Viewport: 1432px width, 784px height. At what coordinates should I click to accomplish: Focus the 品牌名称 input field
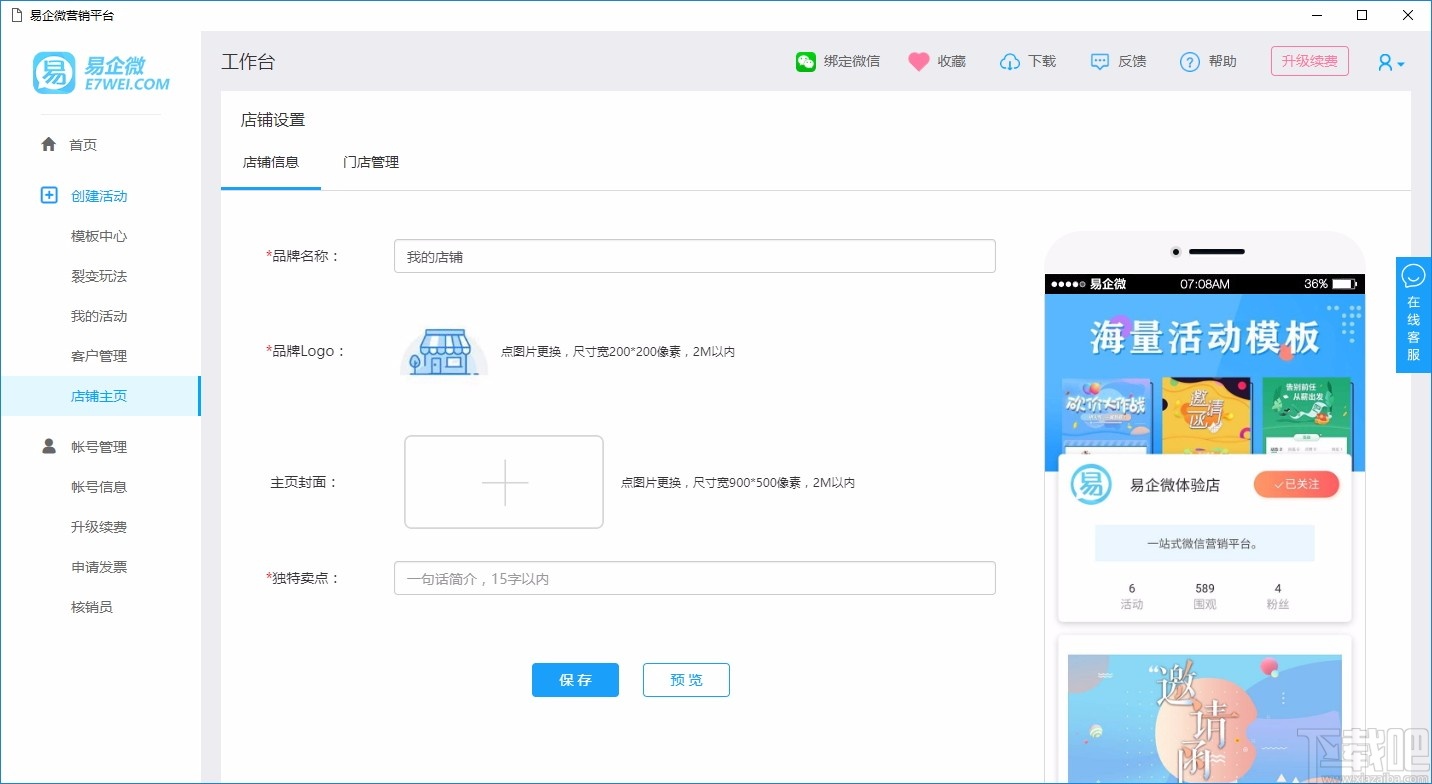pyautogui.click(x=695, y=256)
